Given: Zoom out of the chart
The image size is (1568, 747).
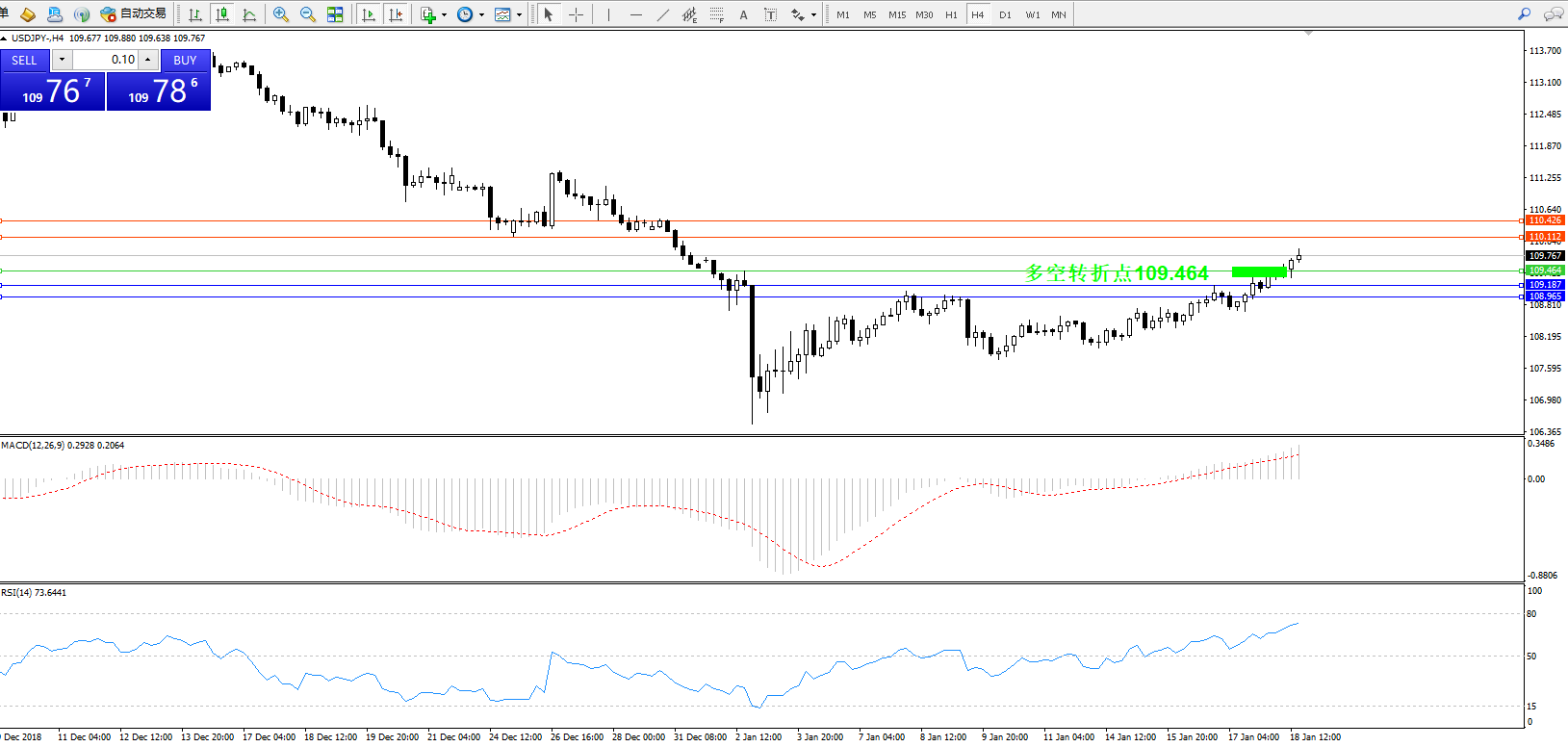Looking at the screenshot, I should (x=308, y=14).
